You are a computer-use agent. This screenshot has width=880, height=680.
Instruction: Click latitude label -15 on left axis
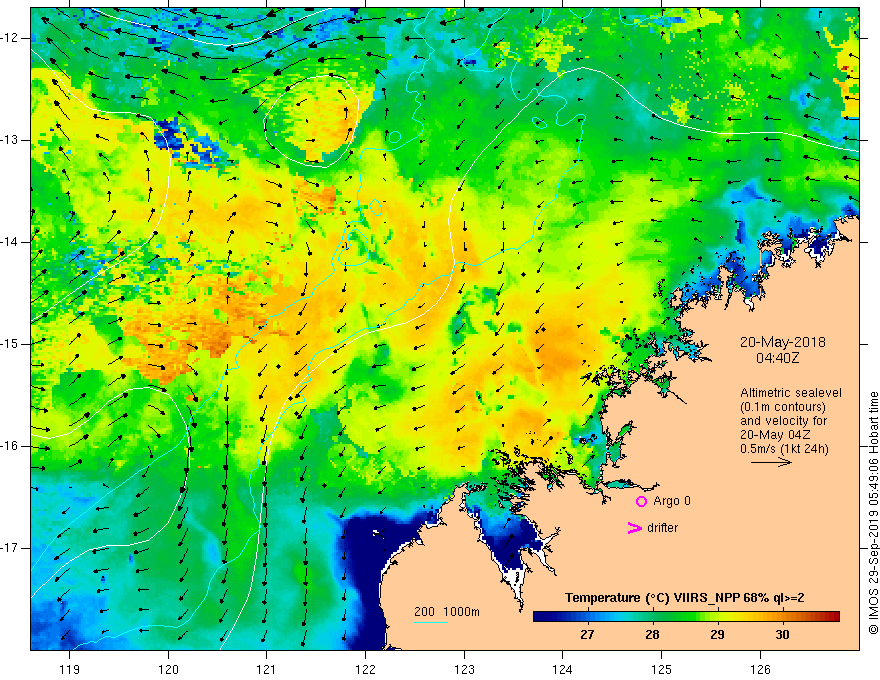tap(10, 344)
